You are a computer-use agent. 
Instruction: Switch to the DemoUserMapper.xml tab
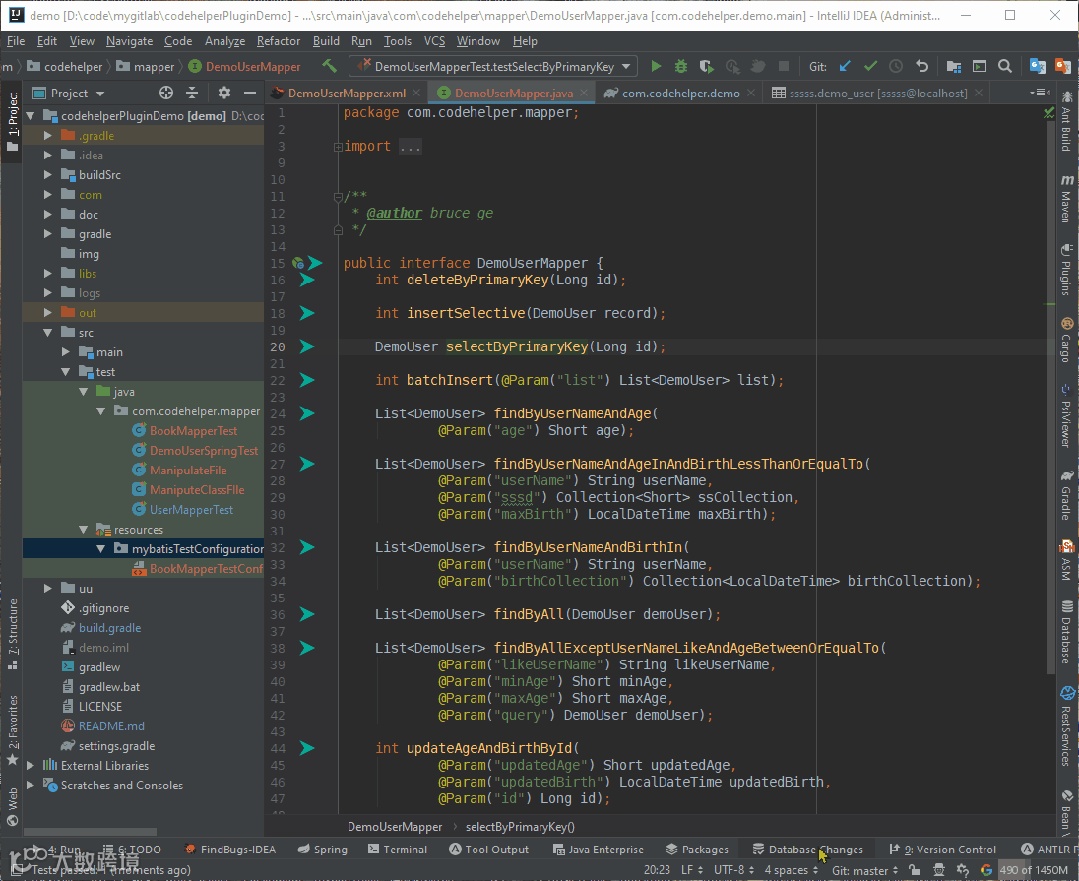345,93
